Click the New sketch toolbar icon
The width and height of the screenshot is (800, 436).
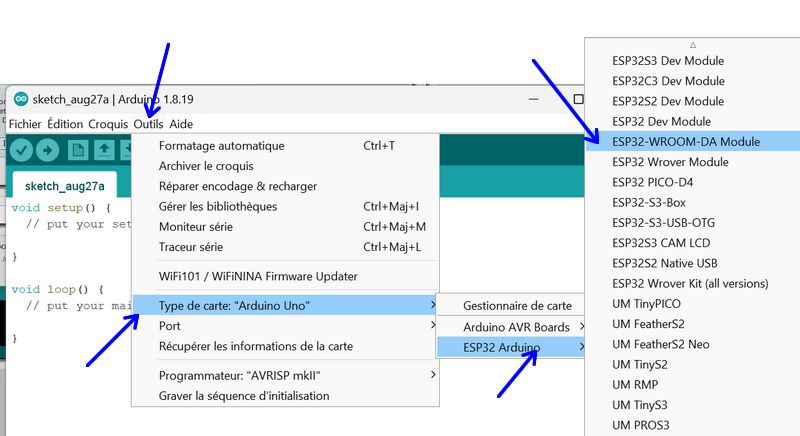[x=78, y=150]
